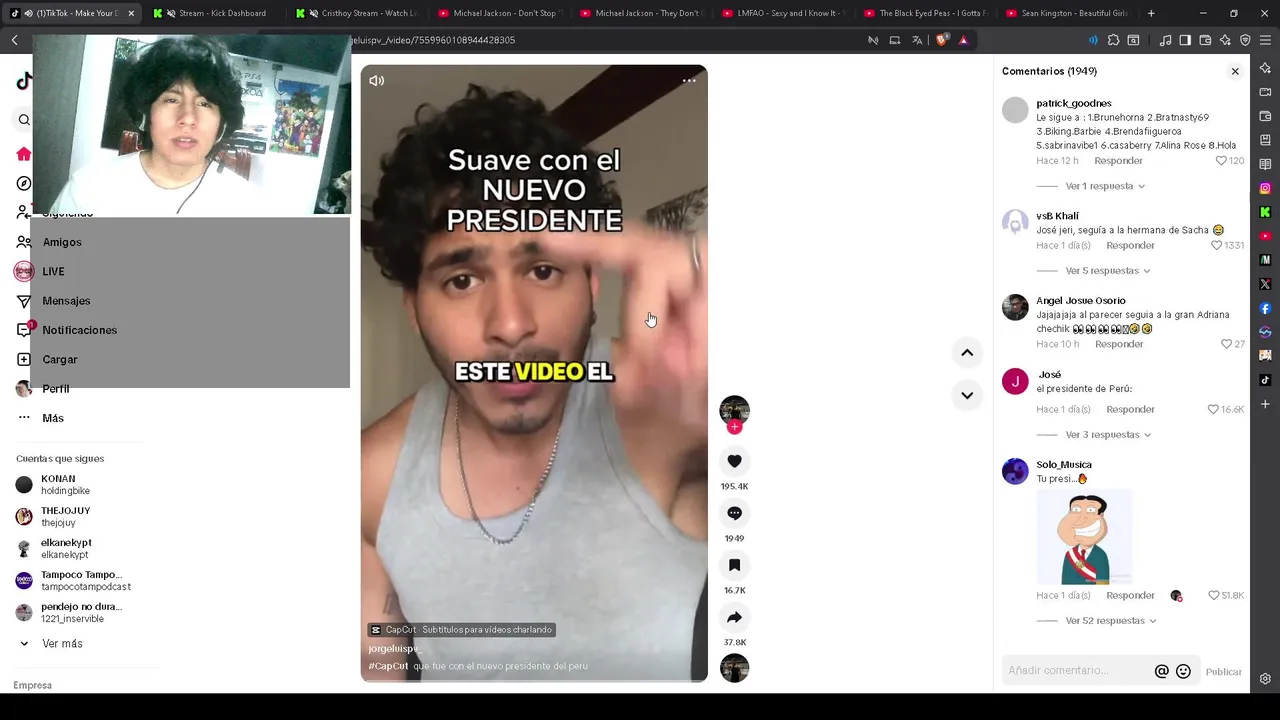Viewport: 1280px width, 720px height.
Task: Toggle the tab audio playing indicator
Action: 26,13
